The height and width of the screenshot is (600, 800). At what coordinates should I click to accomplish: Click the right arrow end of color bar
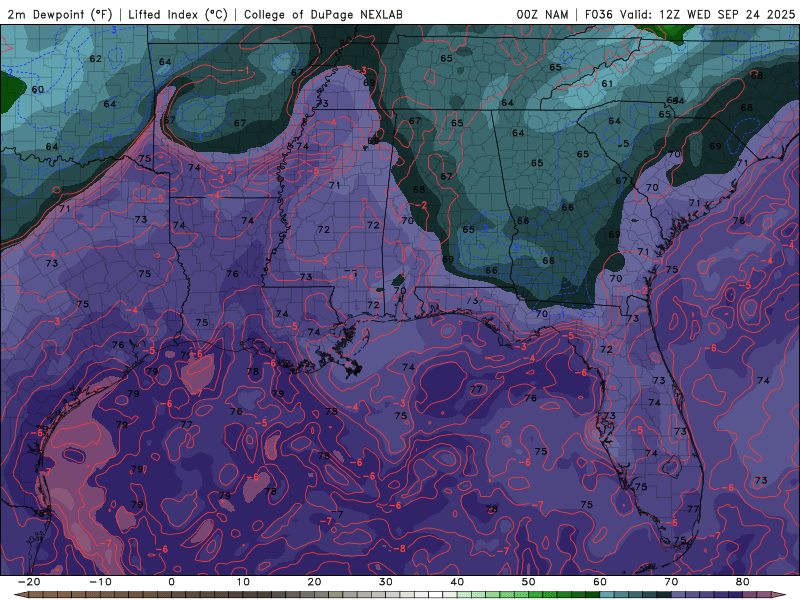779,595
